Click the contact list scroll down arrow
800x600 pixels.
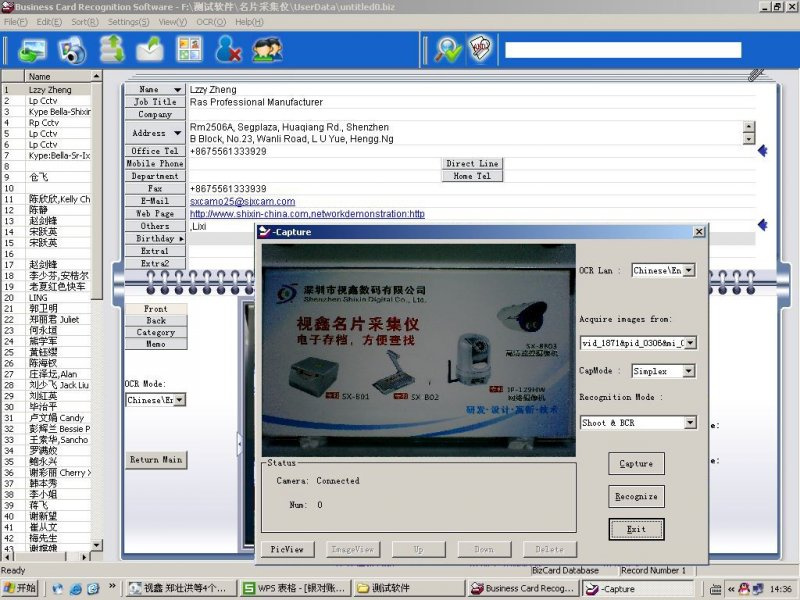point(97,545)
